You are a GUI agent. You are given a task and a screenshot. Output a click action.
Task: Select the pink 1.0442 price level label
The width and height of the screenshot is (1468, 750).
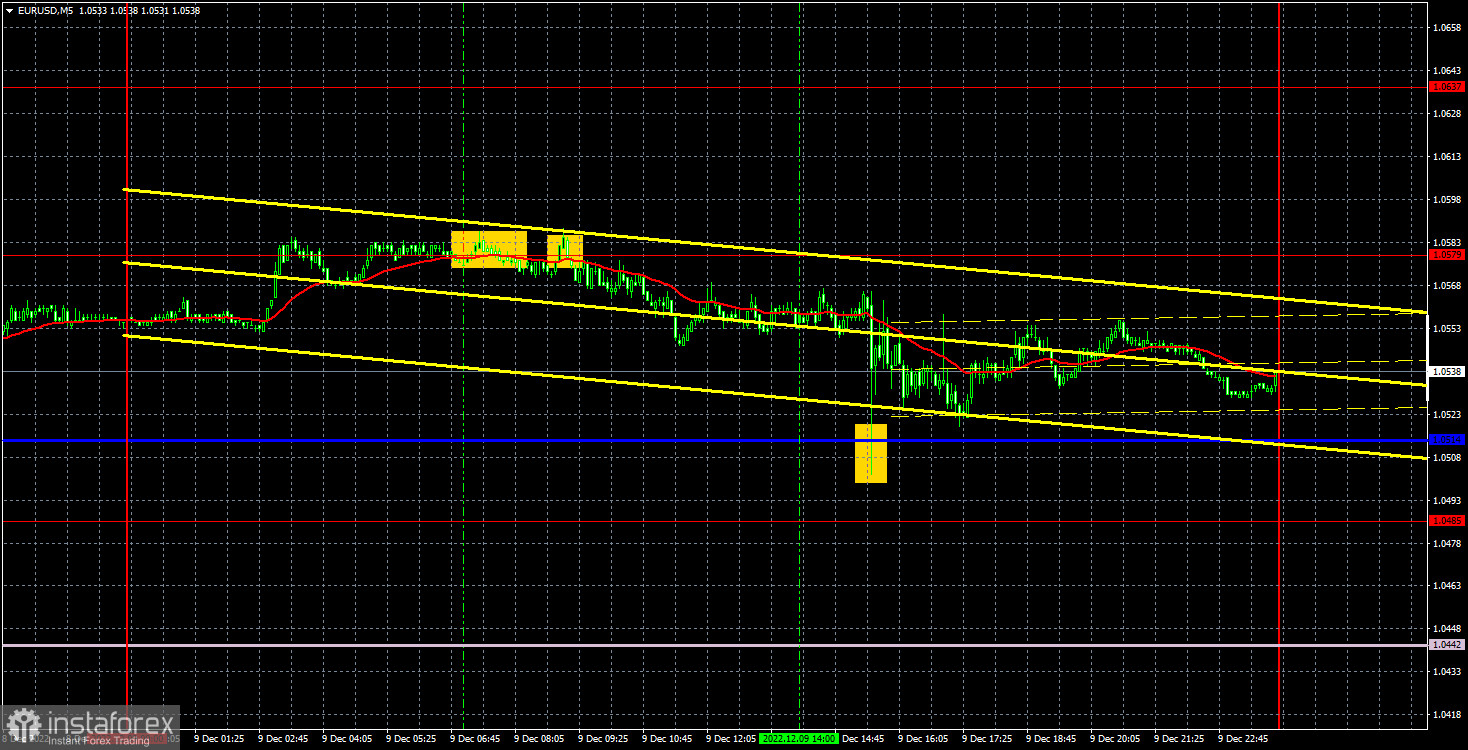(1447, 646)
